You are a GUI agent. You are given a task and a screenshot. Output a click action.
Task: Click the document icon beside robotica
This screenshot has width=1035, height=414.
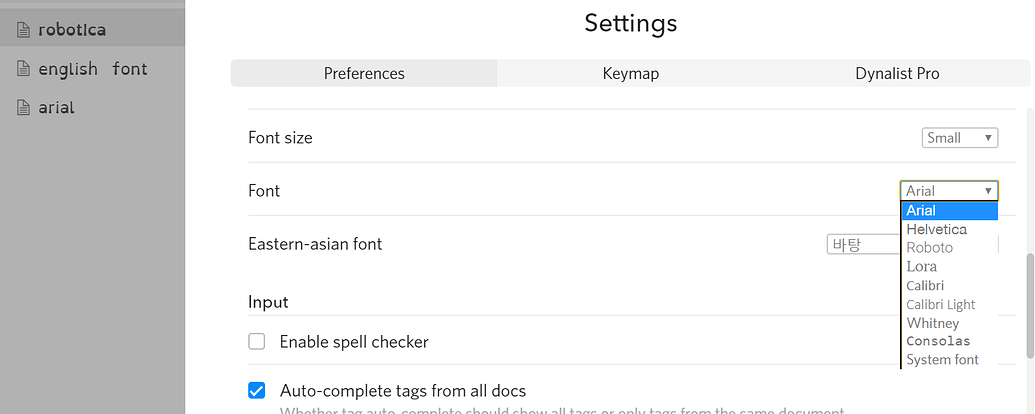[x=23, y=30]
